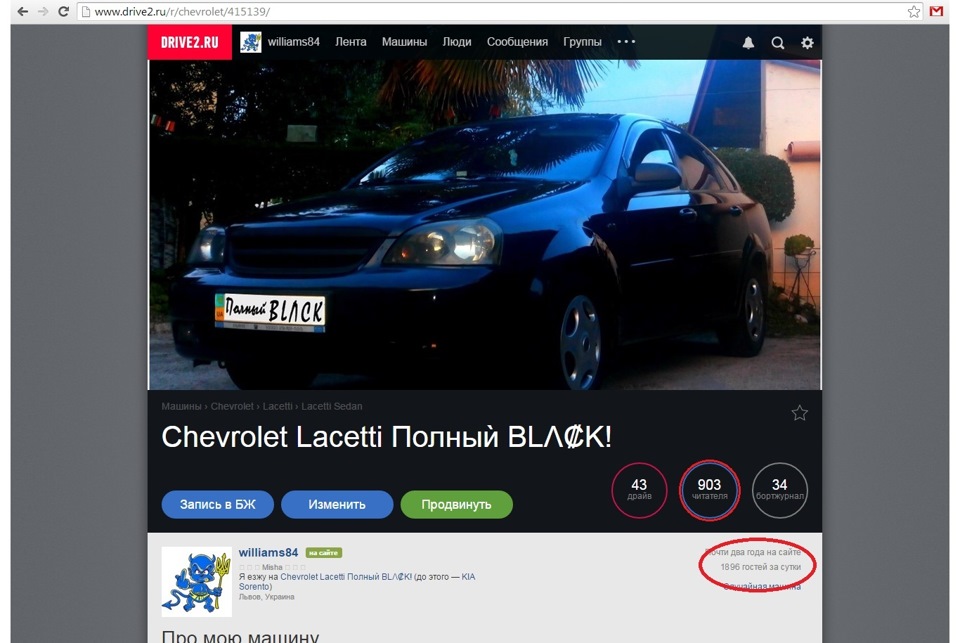
Task: Open the Chevrolet Lacetti Полный BLACK car link
Action: (x=346, y=577)
